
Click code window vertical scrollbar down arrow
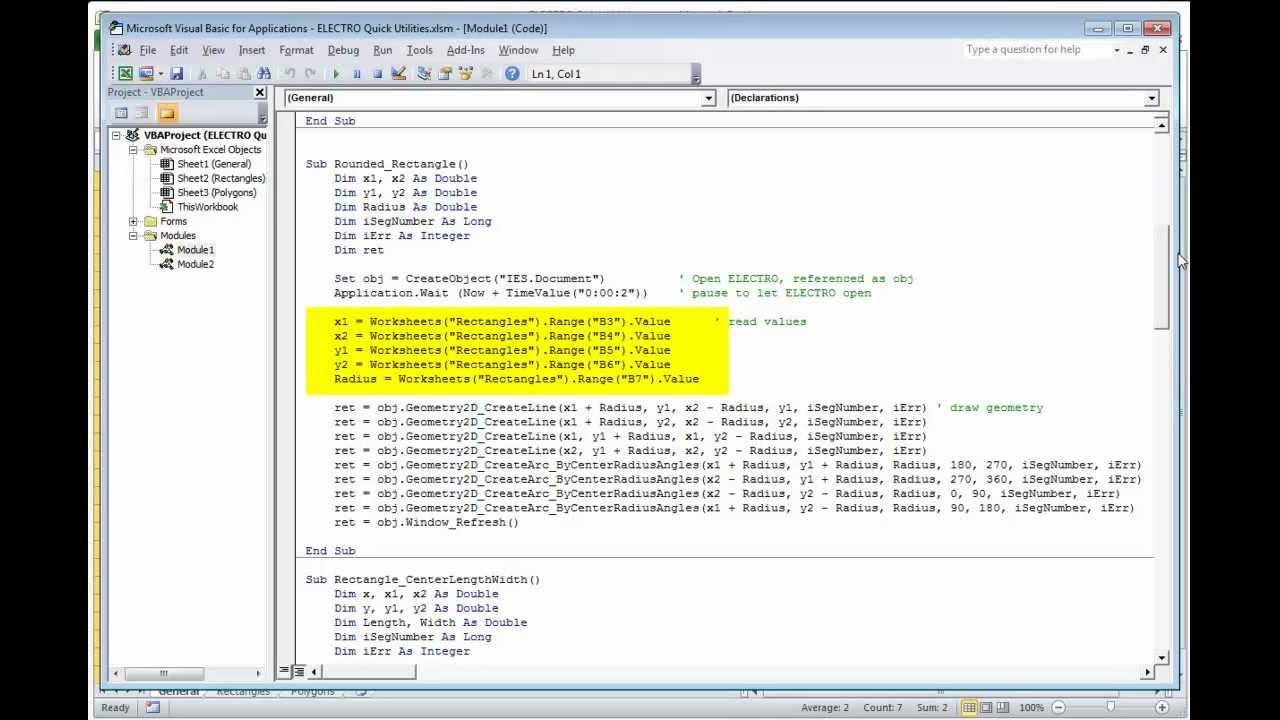tap(1161, 657)
